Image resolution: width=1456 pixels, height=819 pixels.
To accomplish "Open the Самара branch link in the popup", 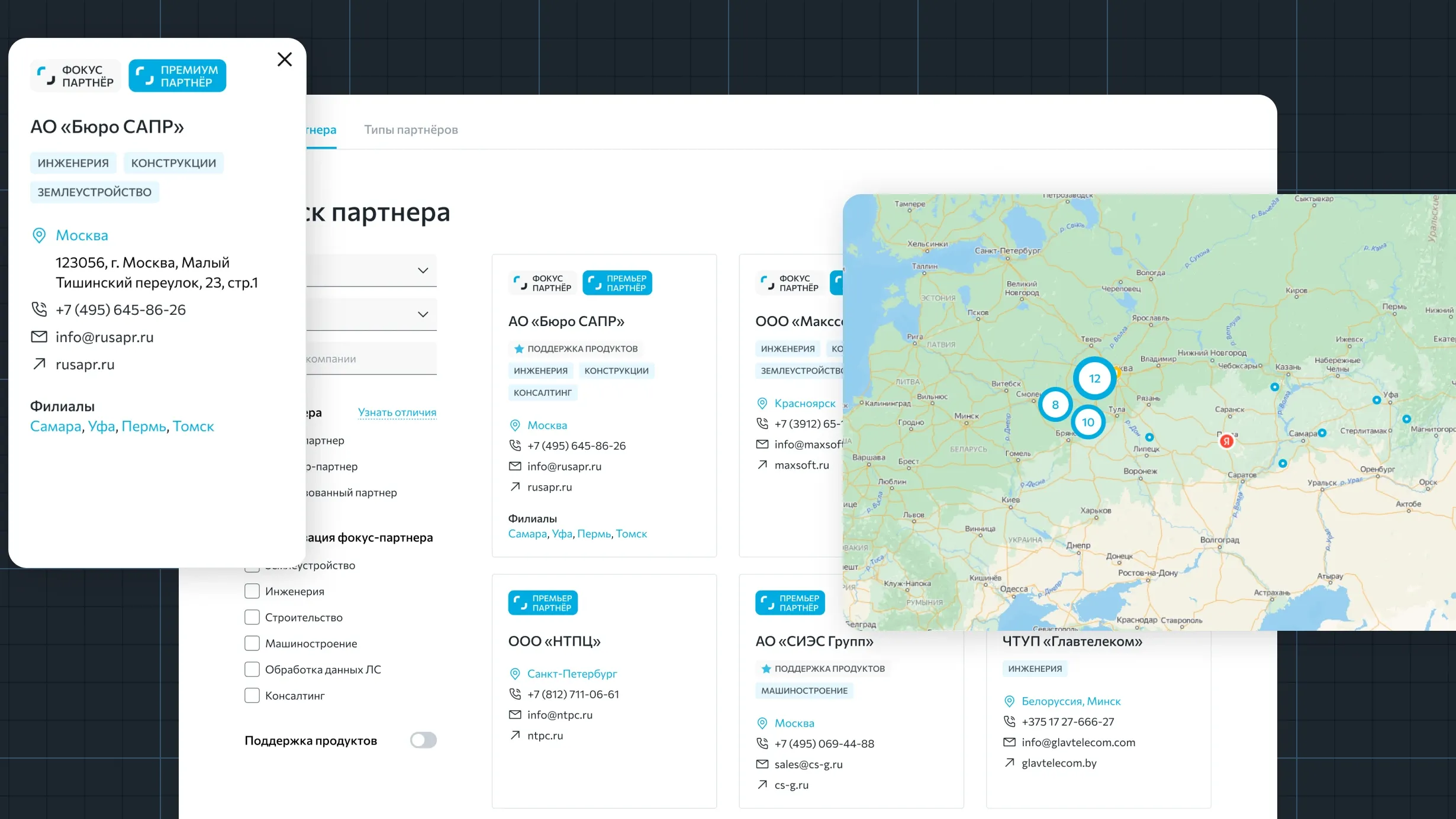I will [x=56, y=427].
